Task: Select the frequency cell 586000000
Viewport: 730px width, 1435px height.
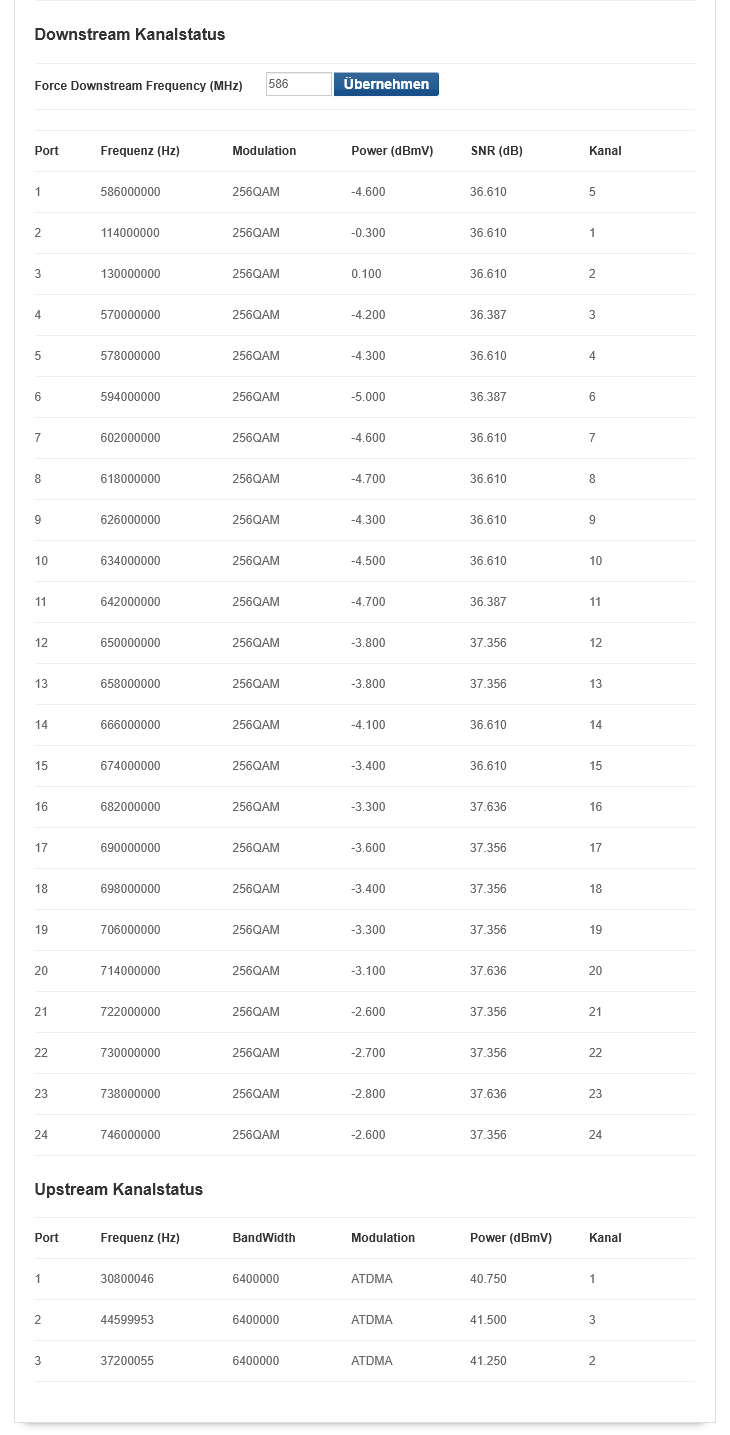Action: coord(130,192)
